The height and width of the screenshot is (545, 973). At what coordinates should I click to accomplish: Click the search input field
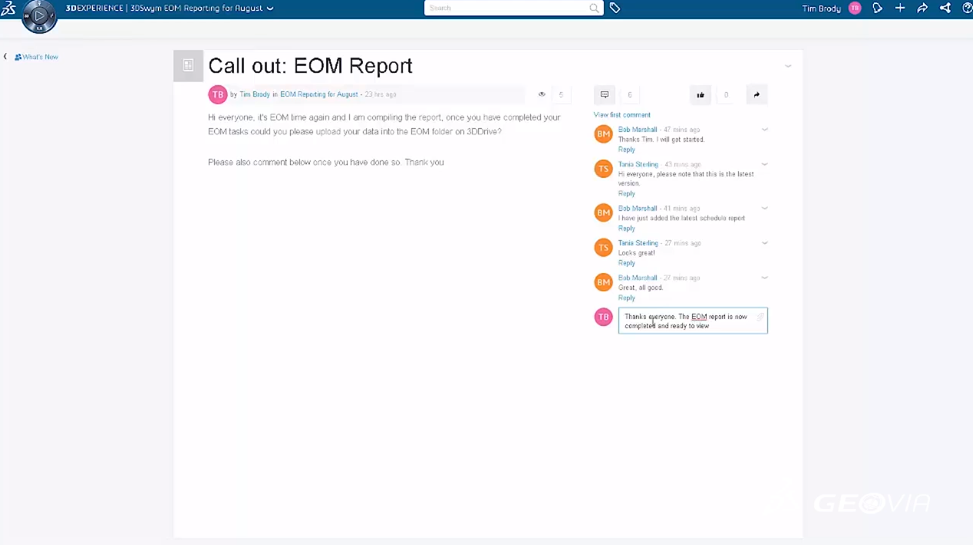coord(507,8)
